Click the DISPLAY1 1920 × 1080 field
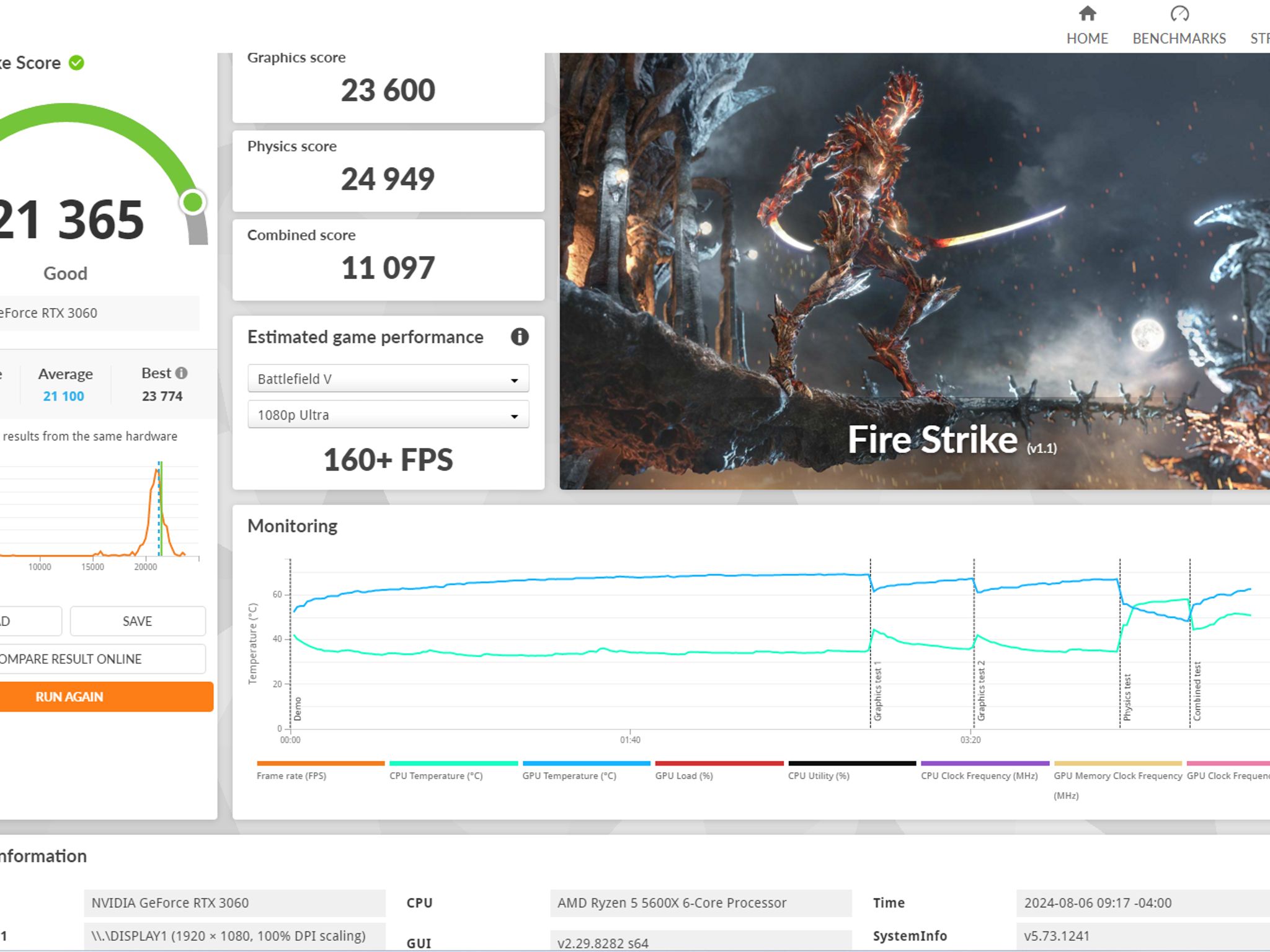The height and width of the screenshot is (952, 1270). click(x=234, y=936)
